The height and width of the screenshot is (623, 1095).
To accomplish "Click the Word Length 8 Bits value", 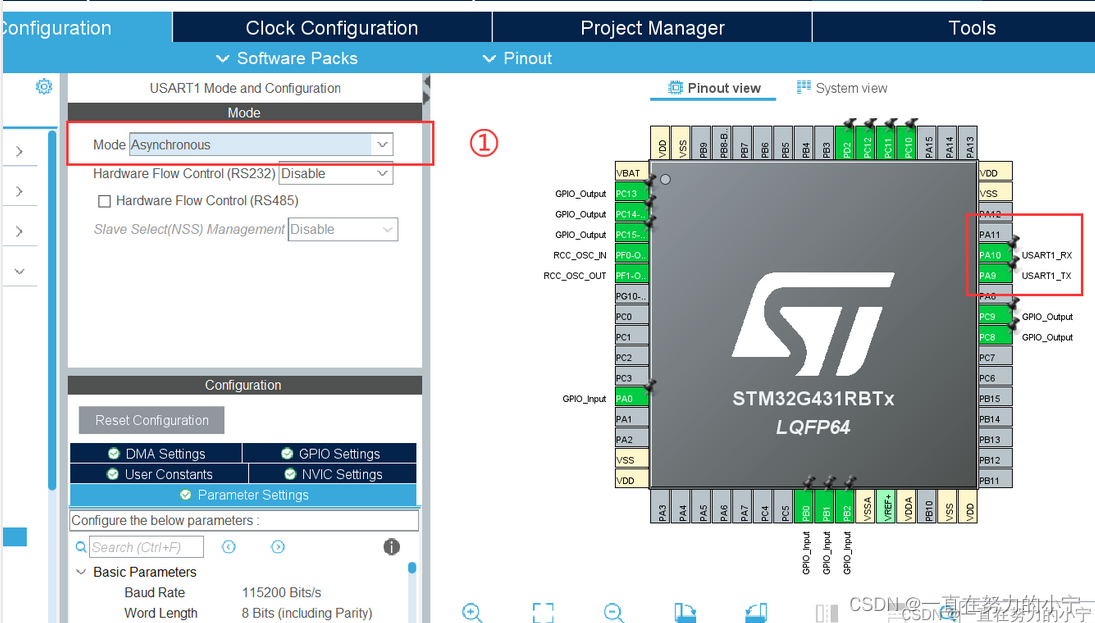I will (307, 613).
